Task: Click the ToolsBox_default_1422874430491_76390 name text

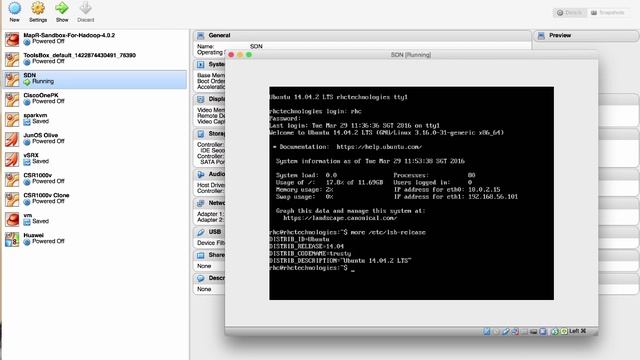Action: 80,55
